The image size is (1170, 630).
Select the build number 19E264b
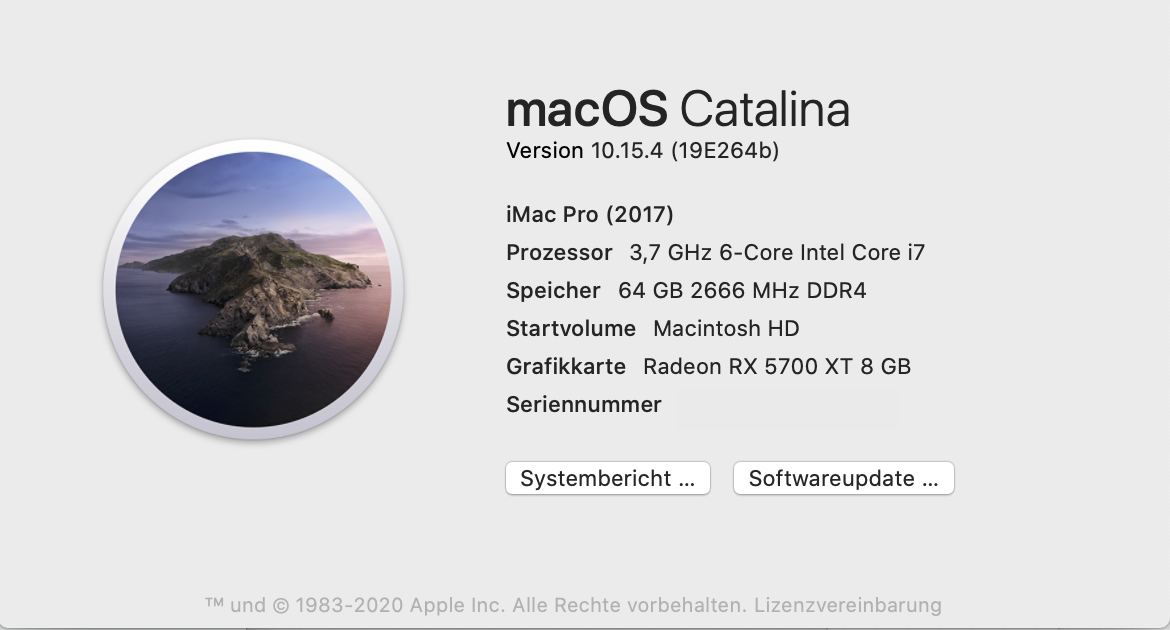(x=725, y=151)
